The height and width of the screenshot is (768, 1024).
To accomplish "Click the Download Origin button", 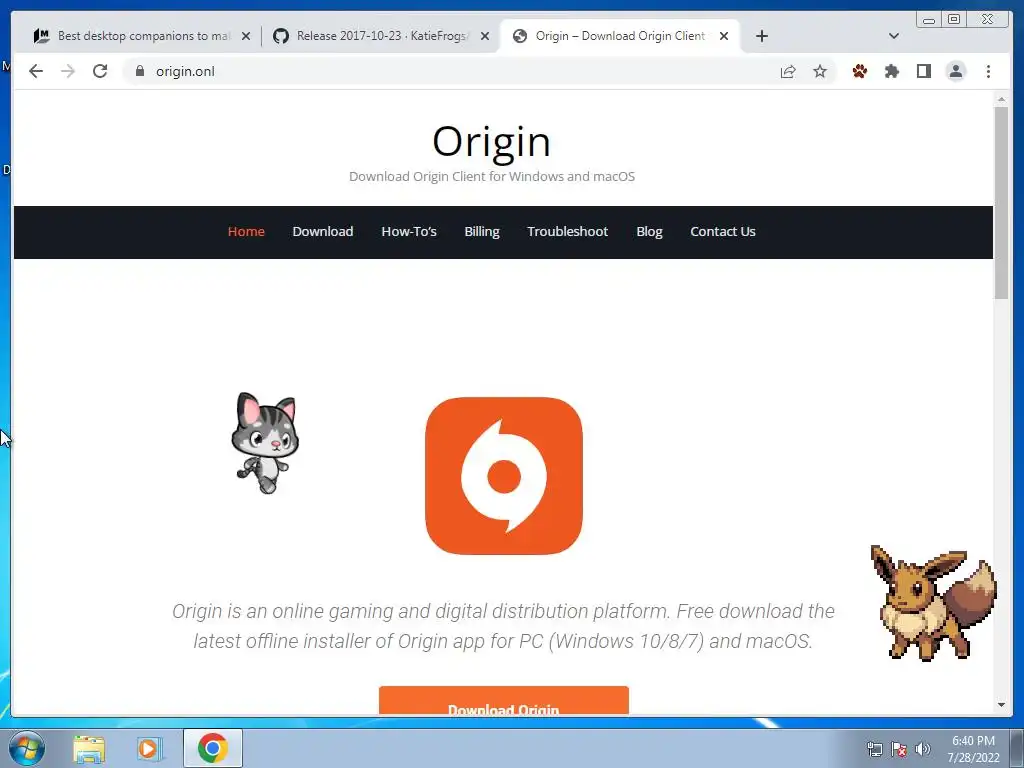I will point(504,701).
